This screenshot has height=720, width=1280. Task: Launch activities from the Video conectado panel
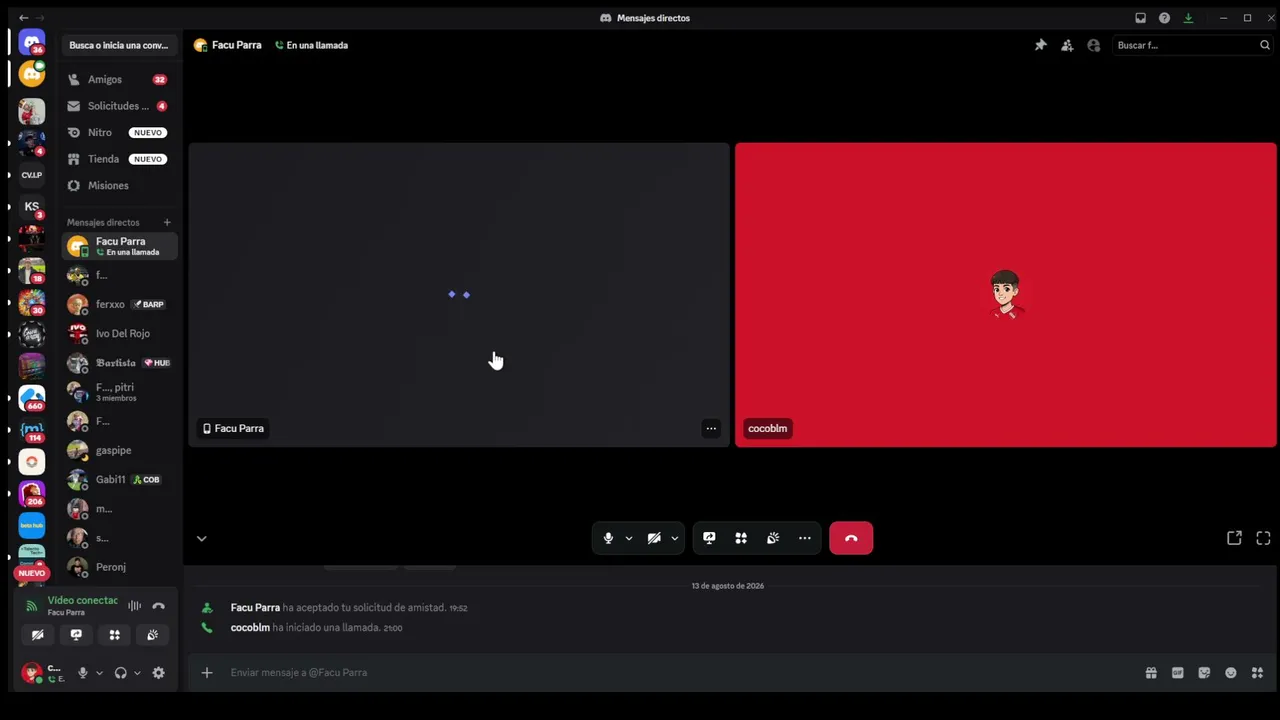(114, 635)
